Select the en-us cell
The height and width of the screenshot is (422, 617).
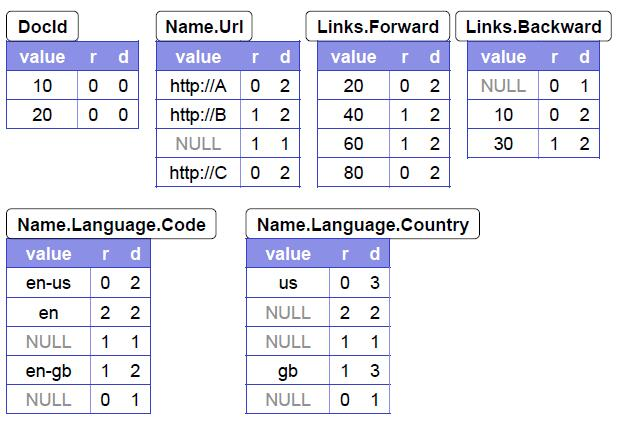click(48, 283)
